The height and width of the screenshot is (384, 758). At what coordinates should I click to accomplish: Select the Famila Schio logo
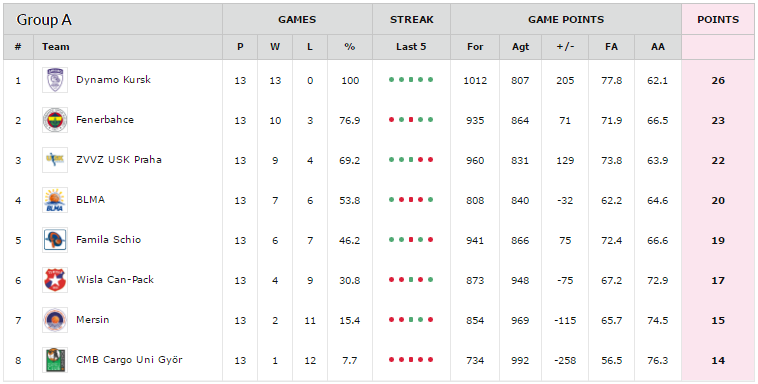coord(55,240)
